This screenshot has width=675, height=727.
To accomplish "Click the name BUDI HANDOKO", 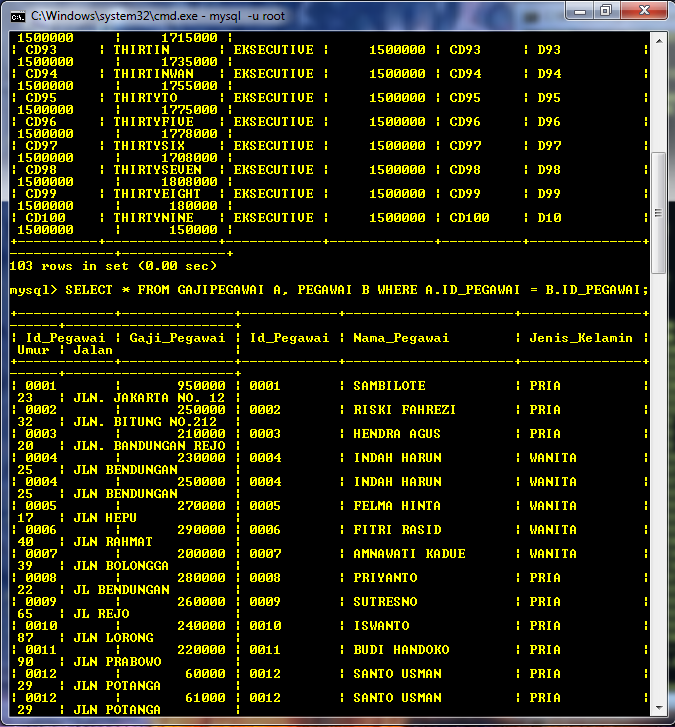I will coord(401,650).
